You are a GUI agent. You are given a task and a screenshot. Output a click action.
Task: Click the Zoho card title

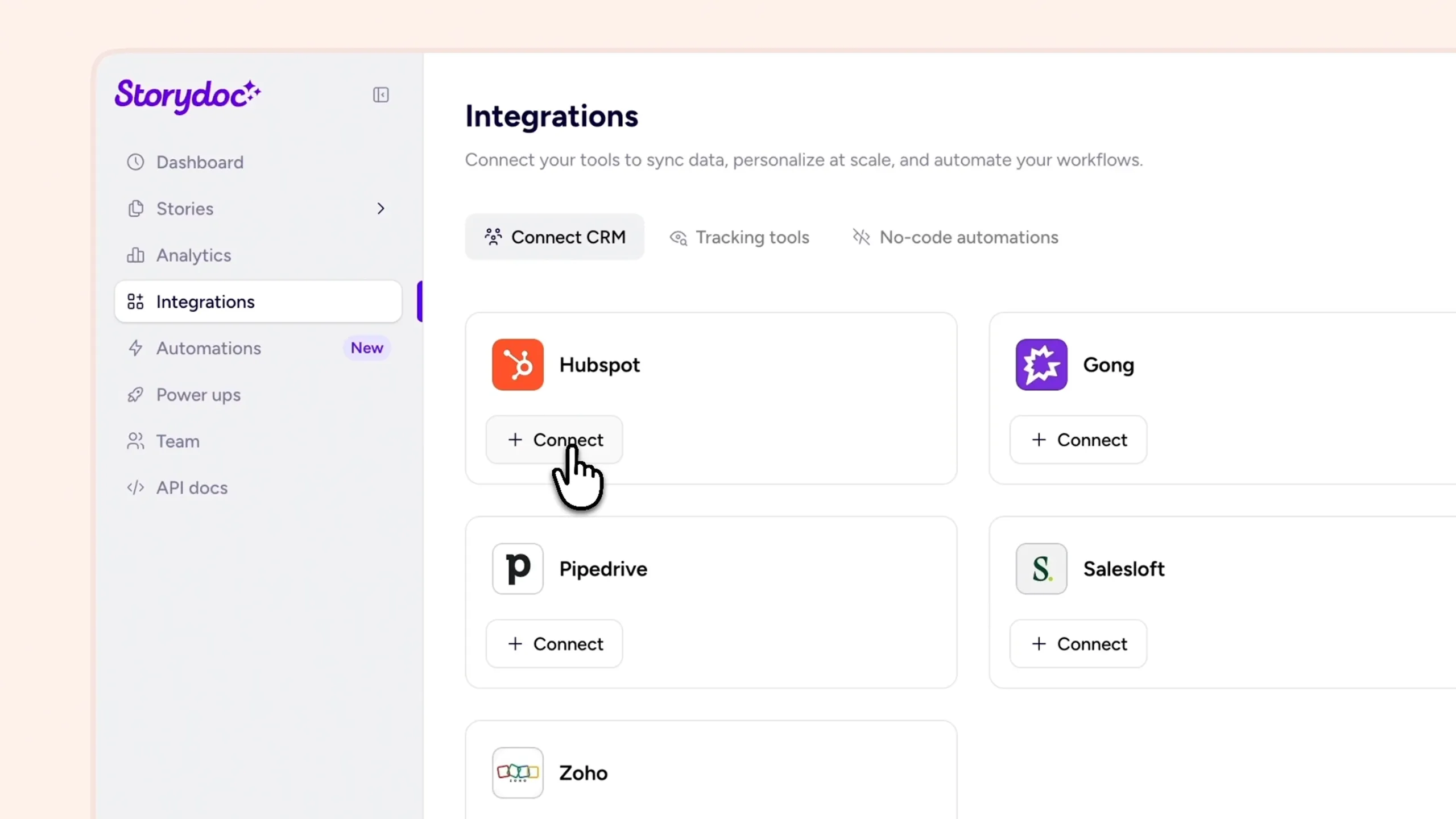pos(583,773)
